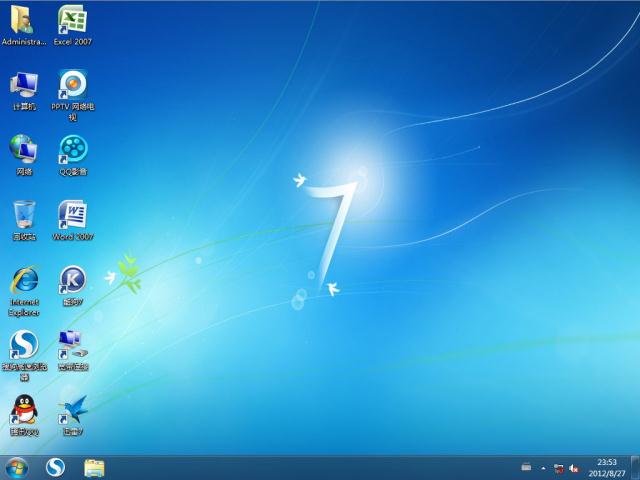Open the Network (网络) desktop icon
This screenshot has width=640, height=480.
pyautogui.click(x=24, y=155)
